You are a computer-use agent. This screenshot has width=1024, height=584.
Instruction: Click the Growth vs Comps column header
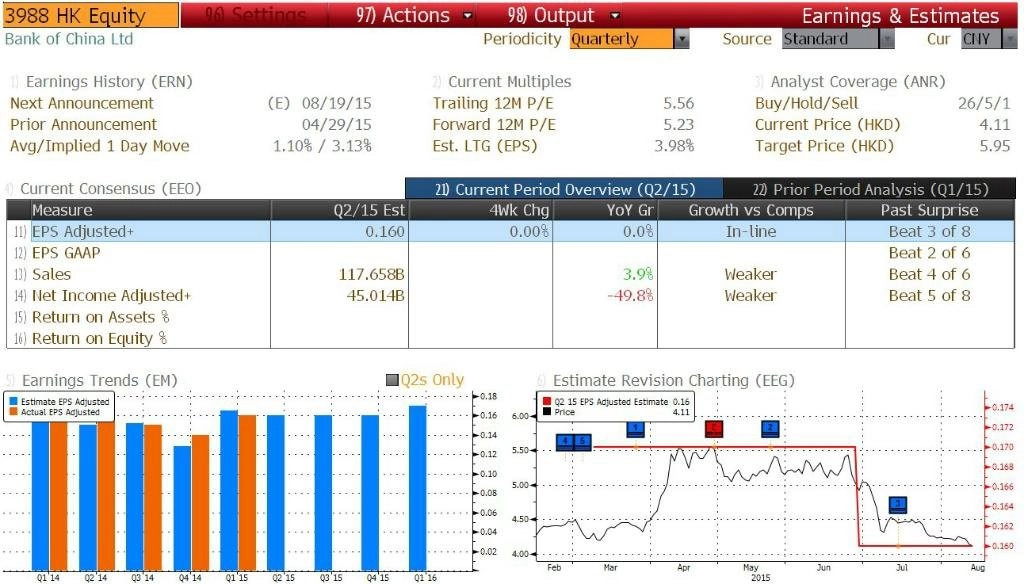click(751, 210)
